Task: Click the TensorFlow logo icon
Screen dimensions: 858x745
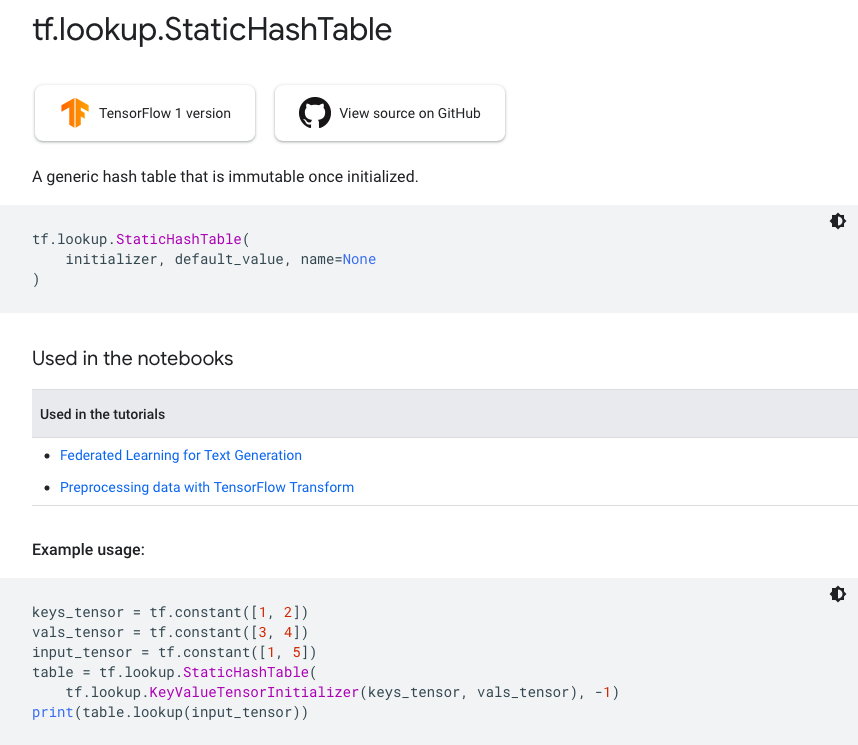Action: (75, 113)
